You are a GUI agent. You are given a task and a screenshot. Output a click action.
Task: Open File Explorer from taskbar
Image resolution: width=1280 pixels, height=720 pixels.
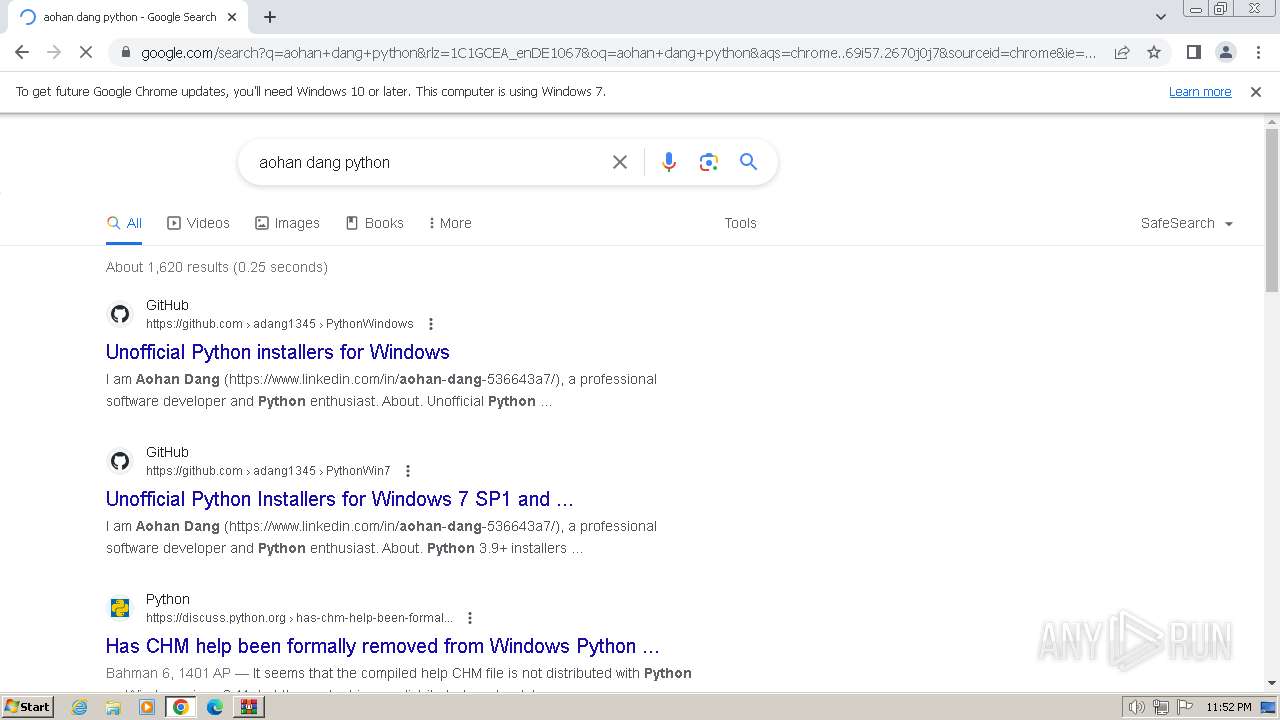pos(113,707)
